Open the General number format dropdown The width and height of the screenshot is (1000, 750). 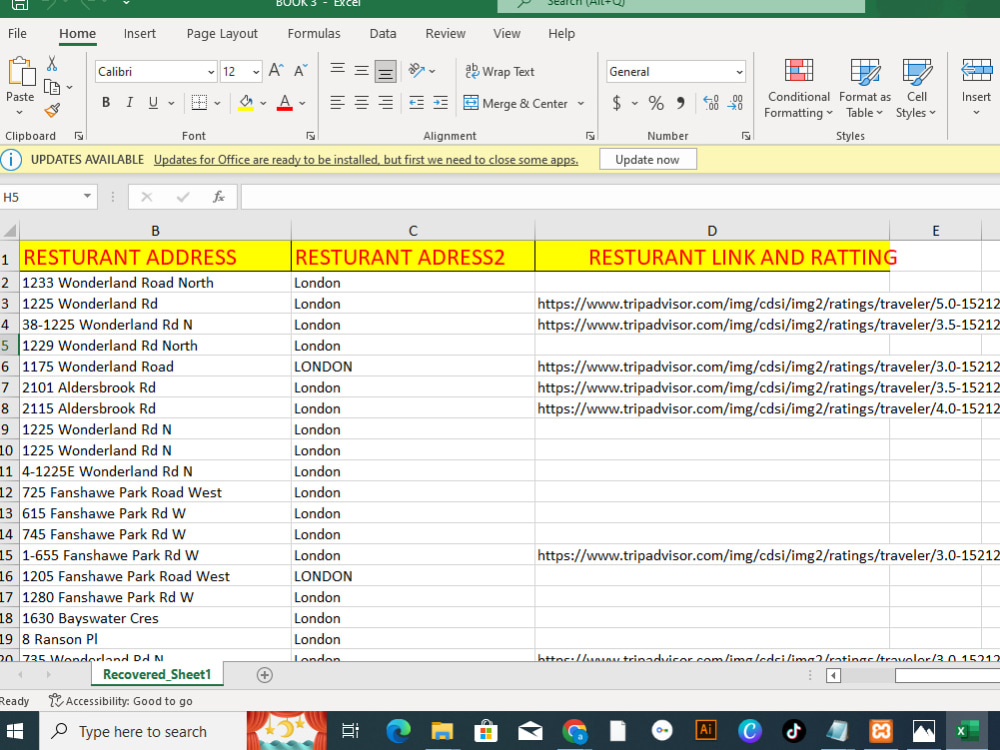tap(739, 72)
